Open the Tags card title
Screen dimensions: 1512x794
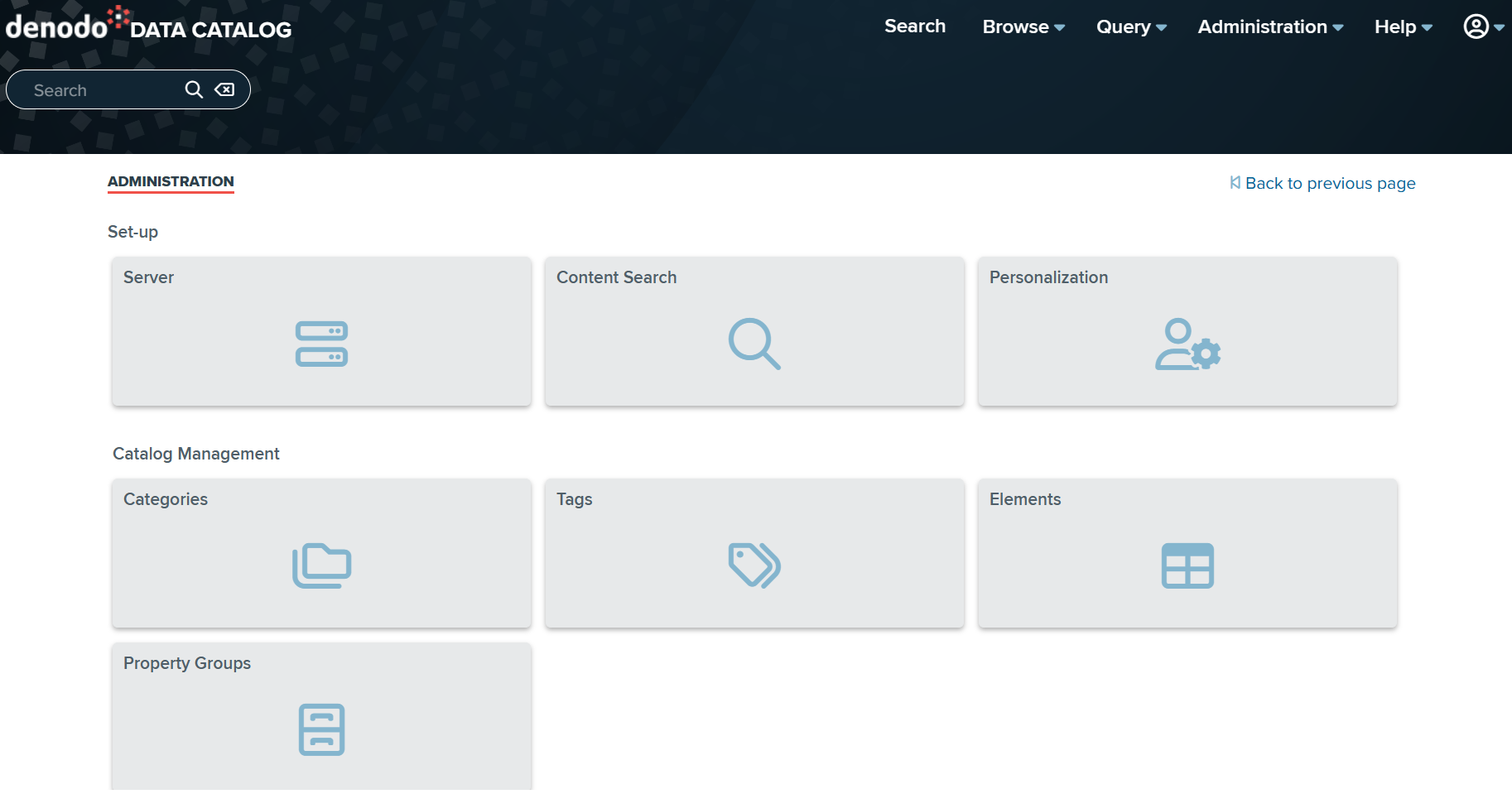click(x=575, y=499)
